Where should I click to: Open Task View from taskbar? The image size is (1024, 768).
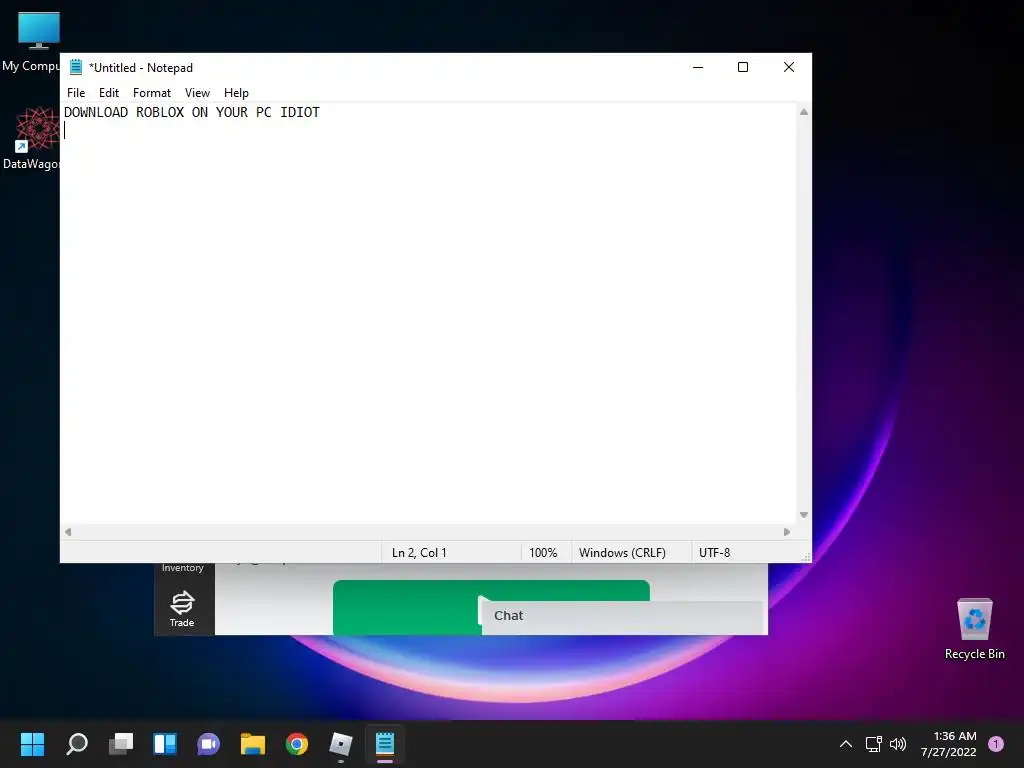(121, 744)
